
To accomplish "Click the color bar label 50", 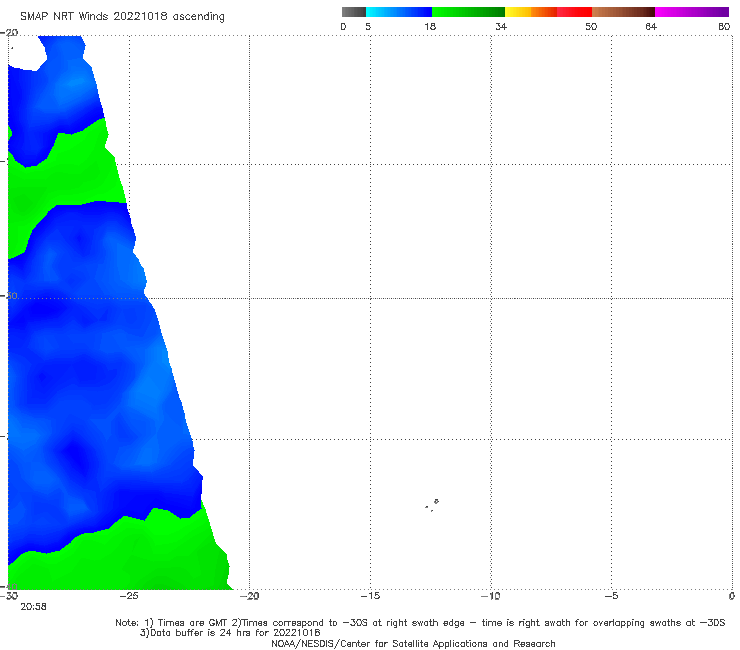I will point(591,27).
